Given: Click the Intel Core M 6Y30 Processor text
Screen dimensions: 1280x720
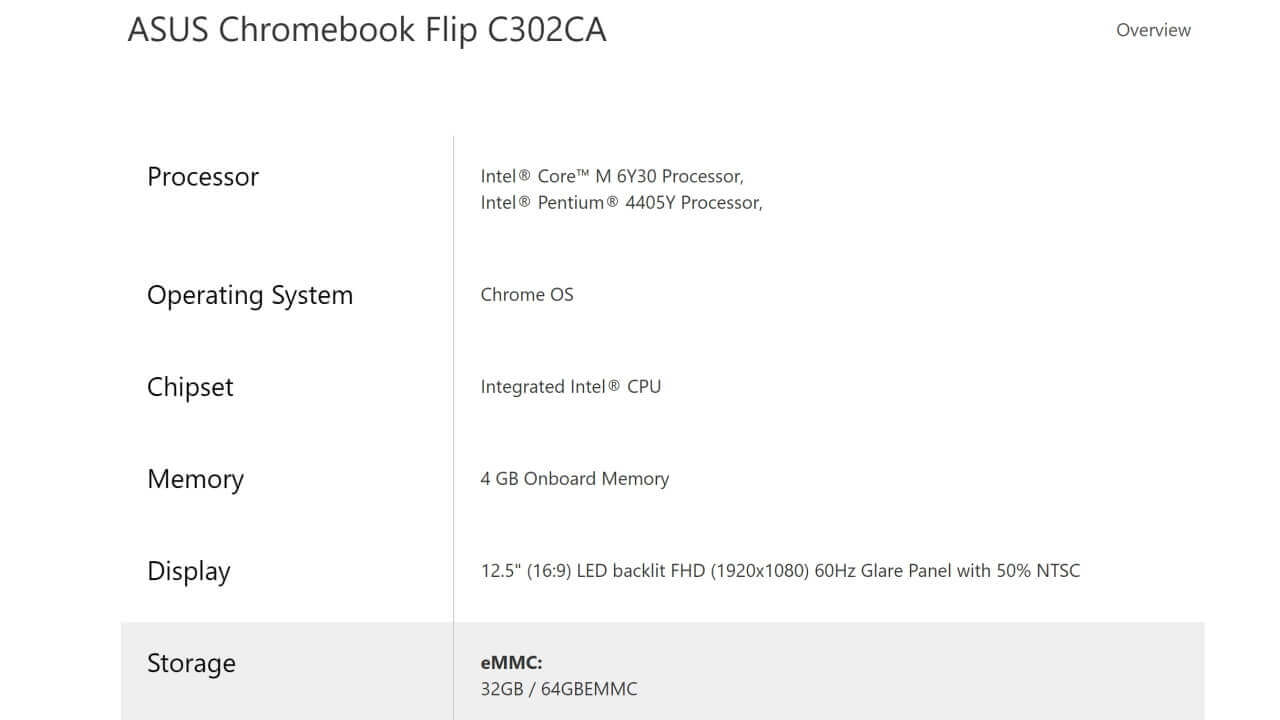Looking at the screenshot, I should [612, 177].
